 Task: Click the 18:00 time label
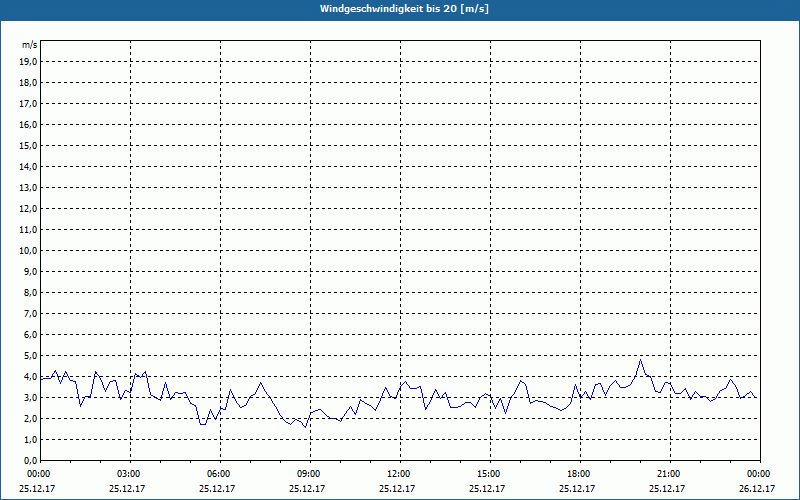click(580, 473)
